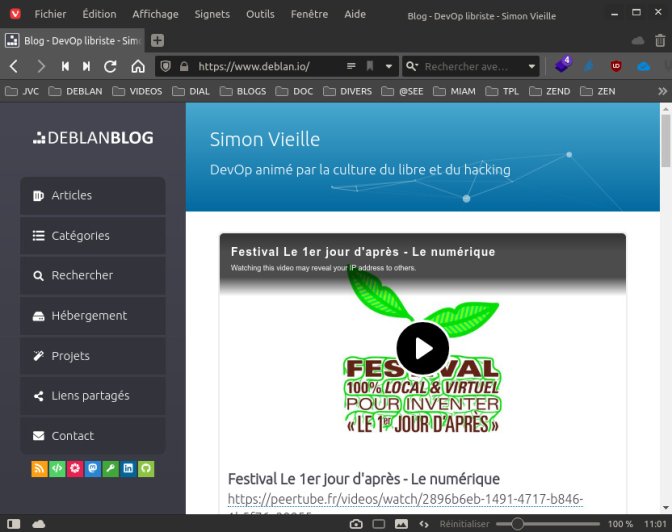672x532 pixels.
Task: Open the GitHub profile icon link
Action: tap(146, 468)
